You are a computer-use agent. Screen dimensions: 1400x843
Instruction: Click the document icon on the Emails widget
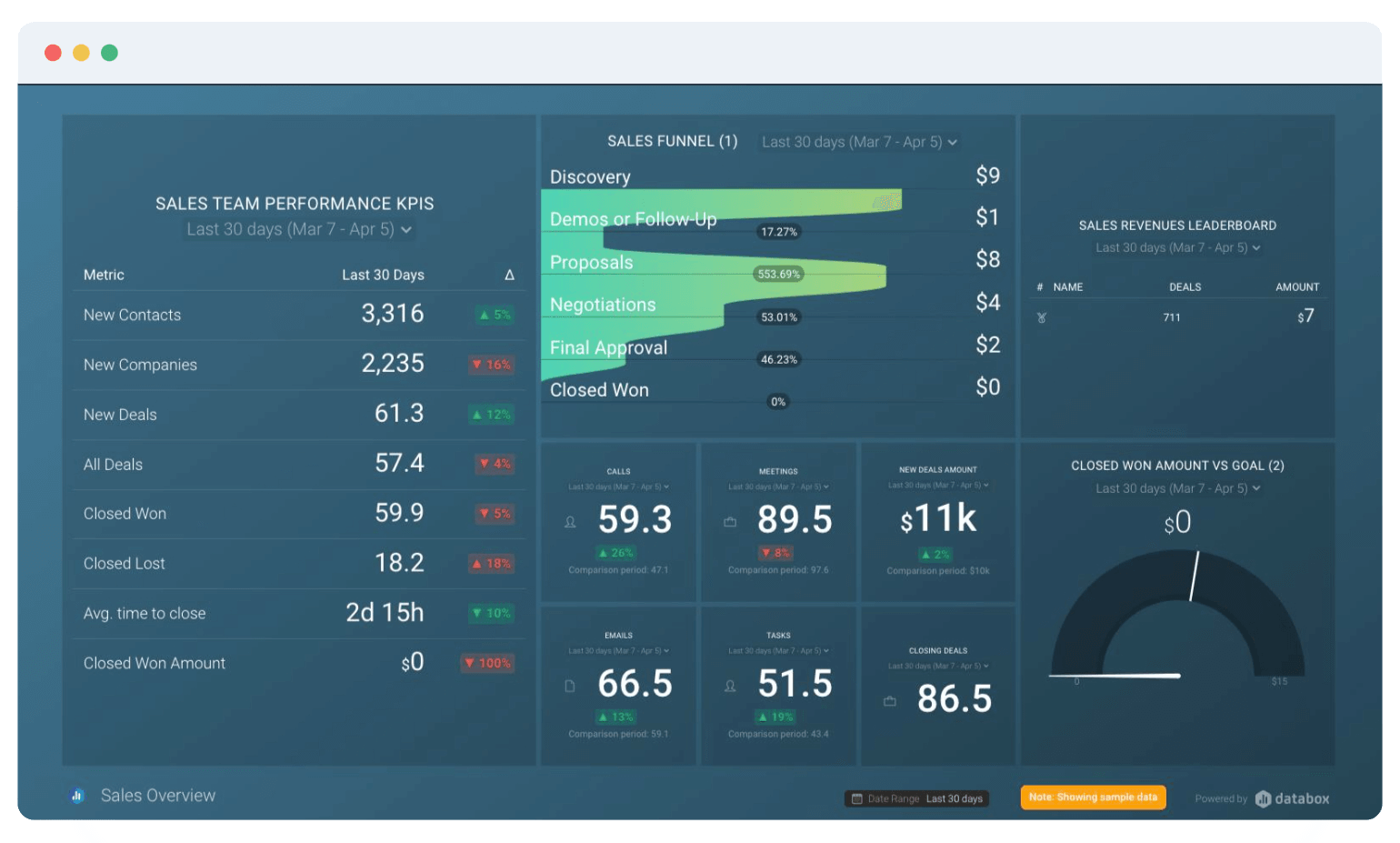(x=570, y=685)
